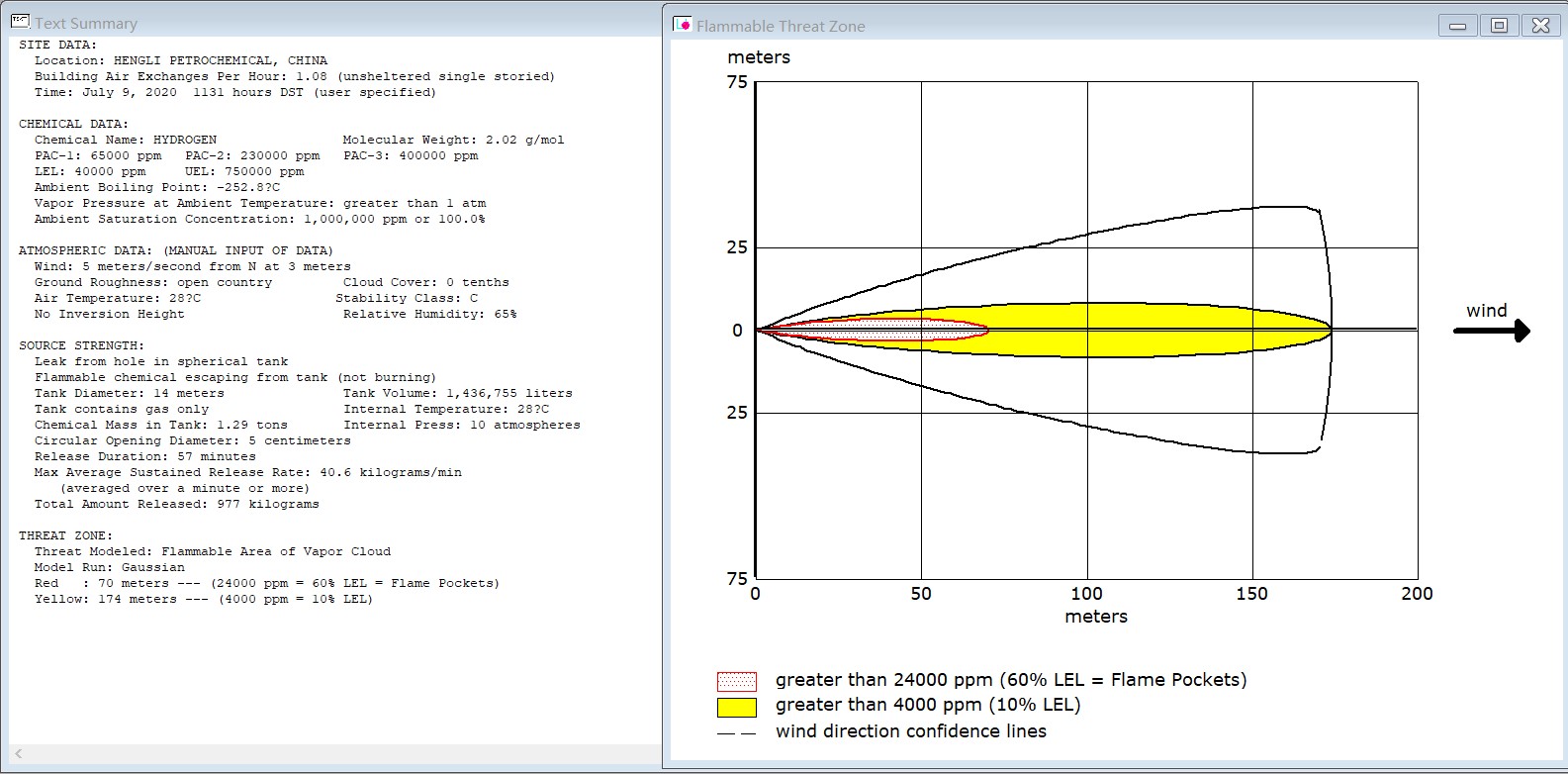Click 'Total Amount Released: 977 kilograms' line
Screen dimensions: 1568x774
[x=177, y=504]
